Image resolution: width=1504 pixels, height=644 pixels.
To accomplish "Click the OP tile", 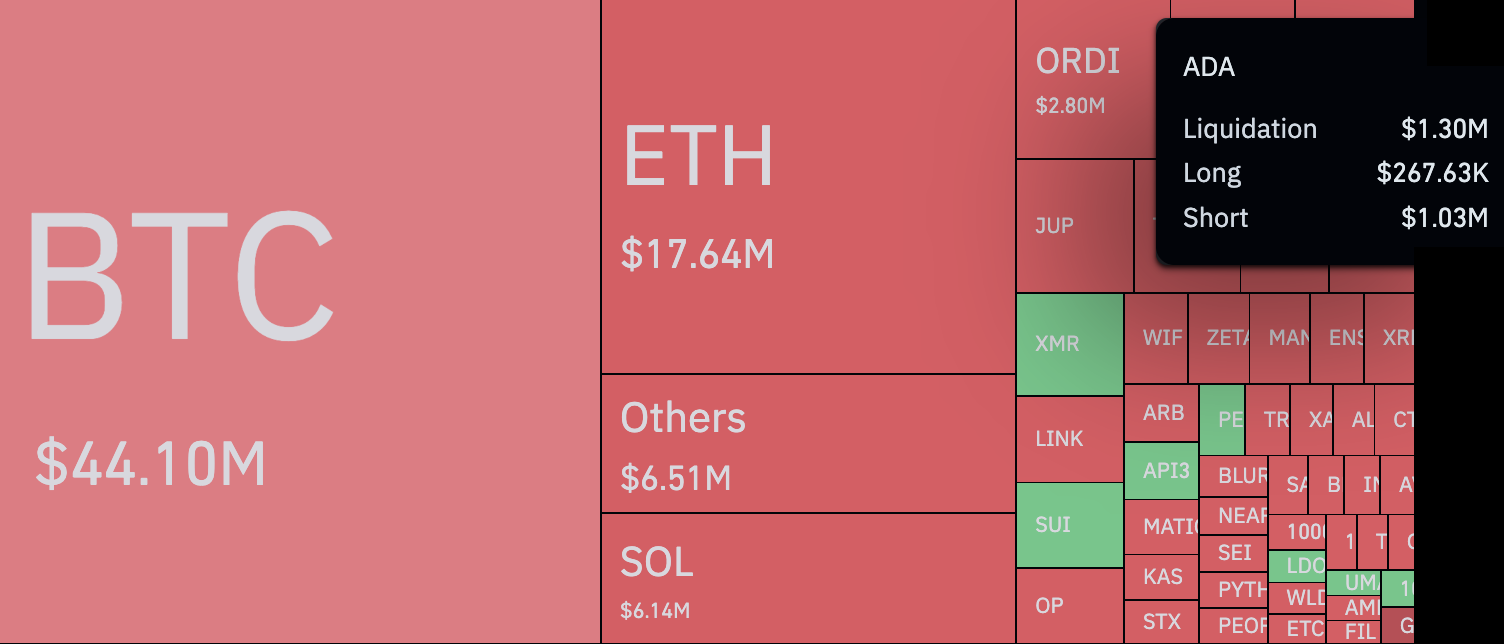I will coord(1069,605).
